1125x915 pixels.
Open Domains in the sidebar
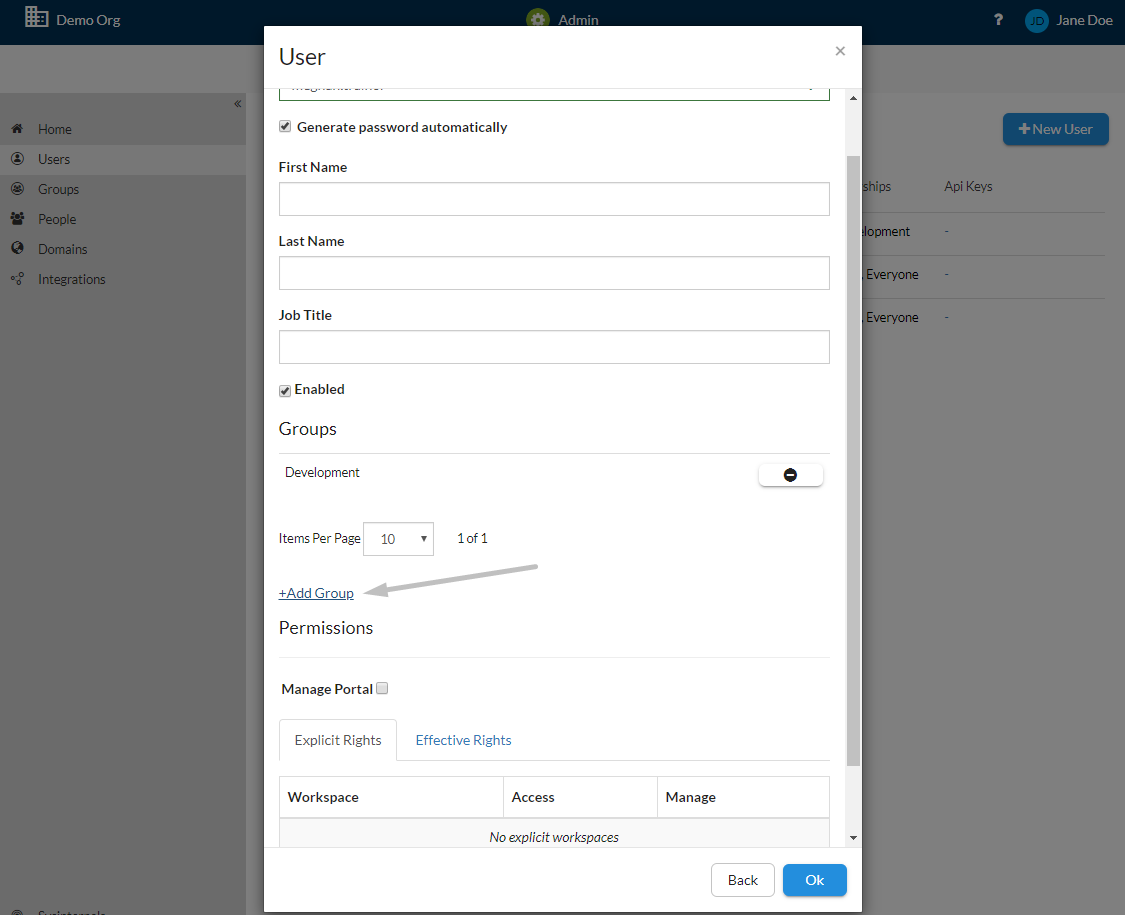(x=62, y=249)
